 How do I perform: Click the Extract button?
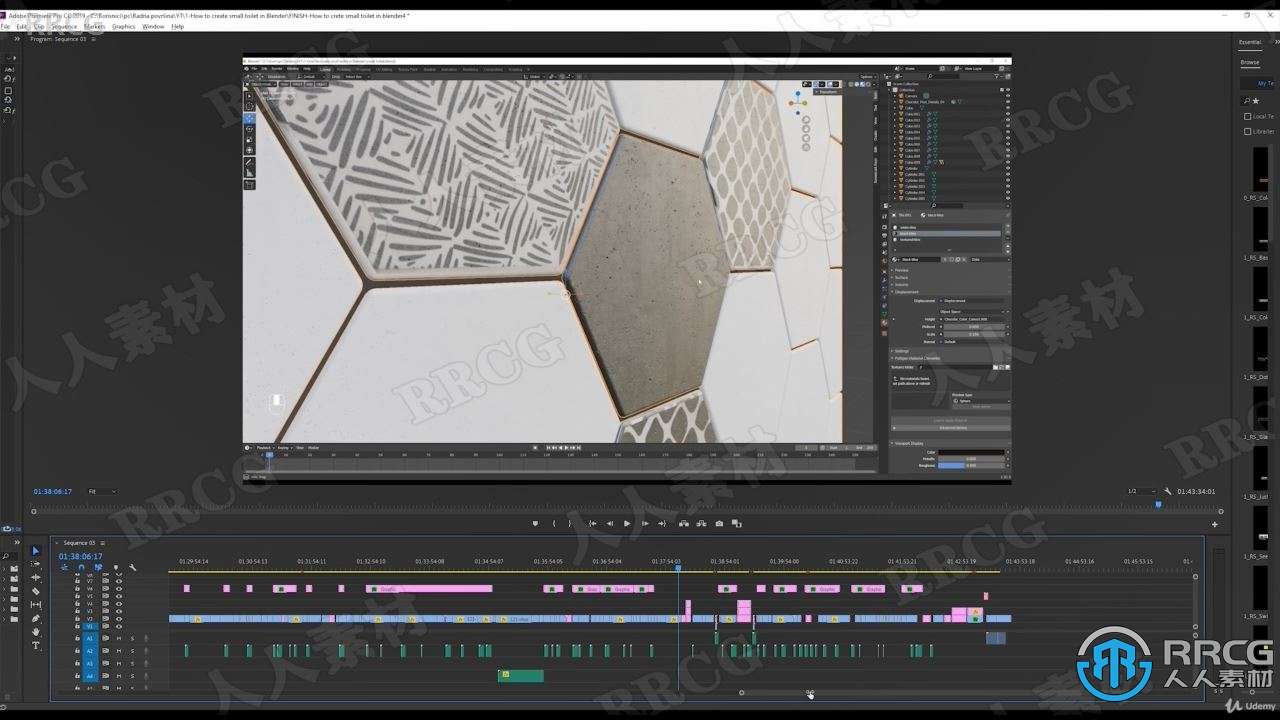tap(702, 523)
